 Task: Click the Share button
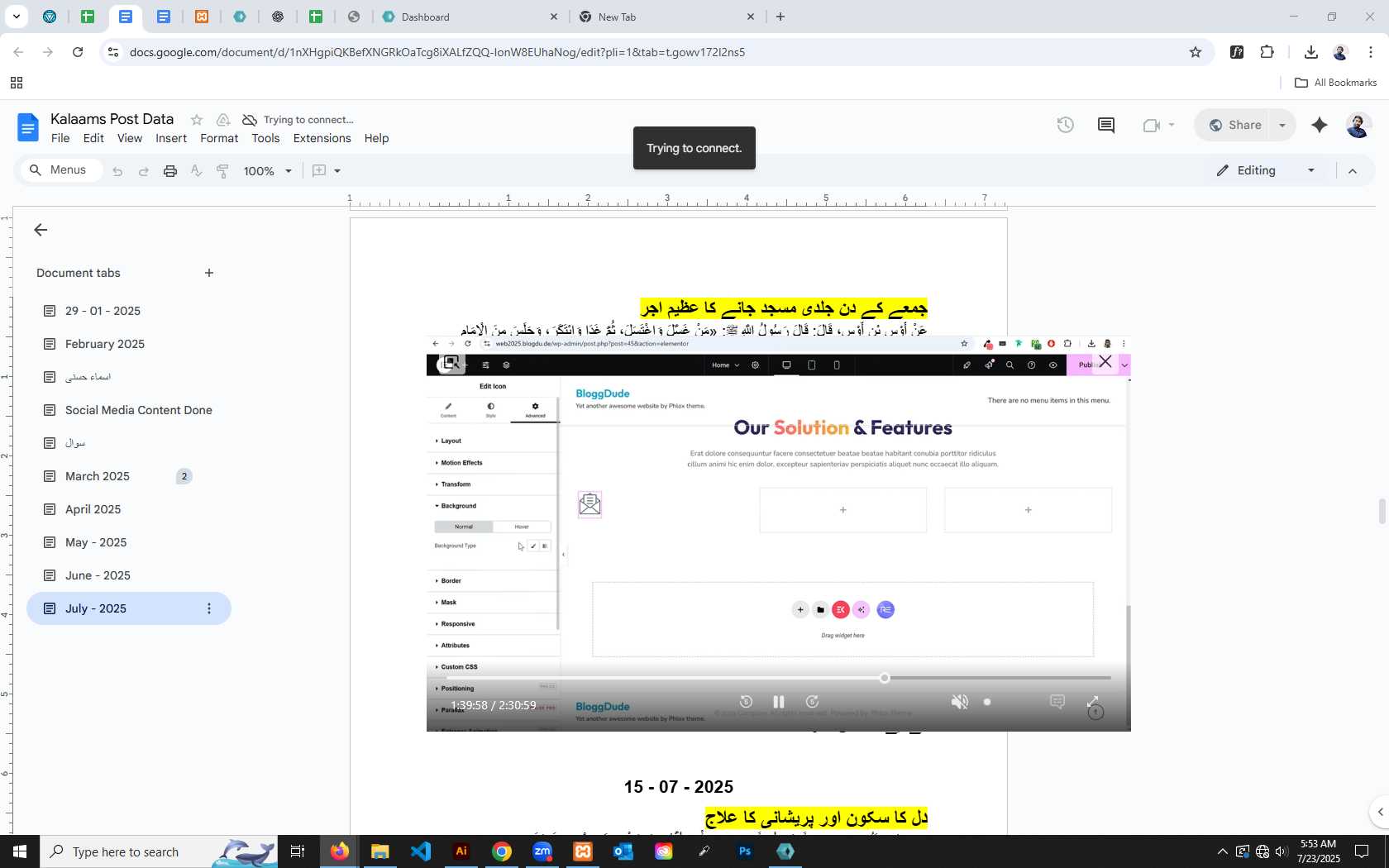pos(1234,125)
